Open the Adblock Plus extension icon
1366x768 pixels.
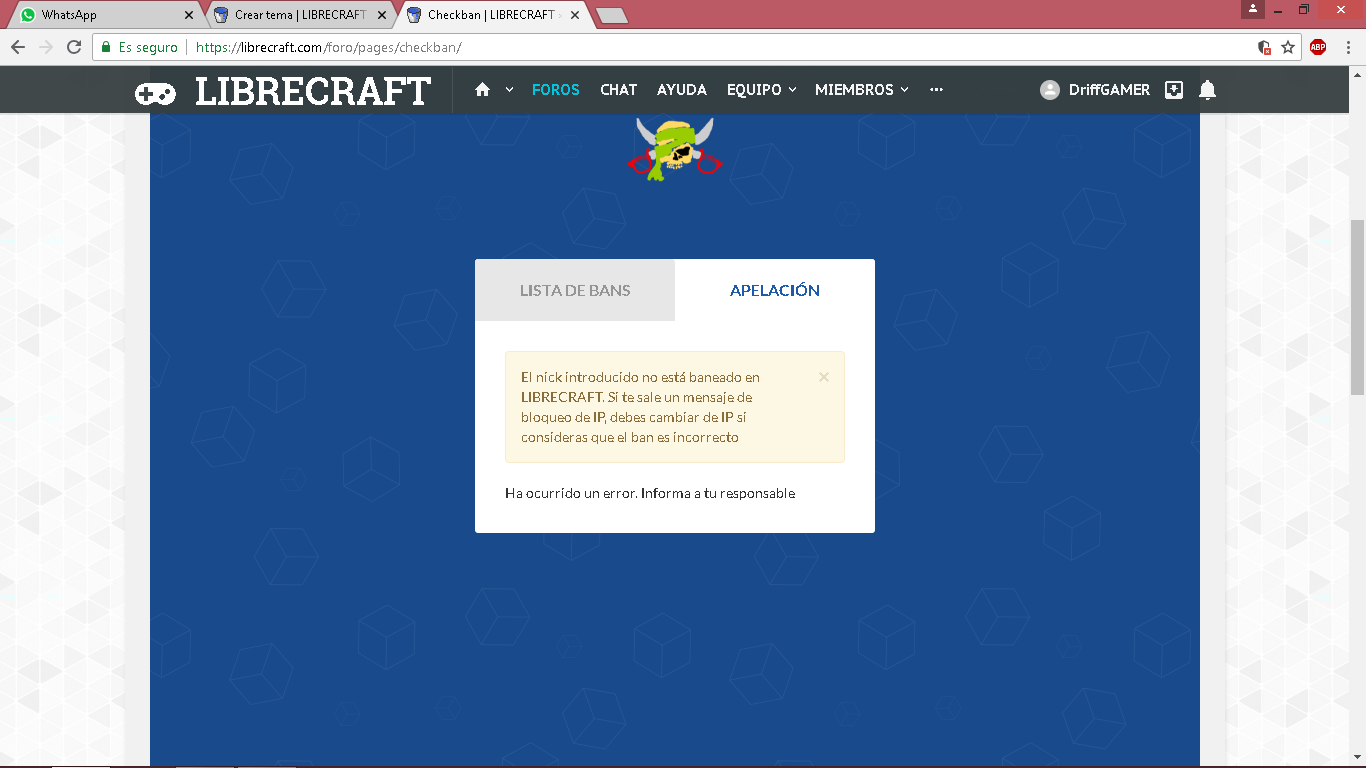pos(1318,47)
